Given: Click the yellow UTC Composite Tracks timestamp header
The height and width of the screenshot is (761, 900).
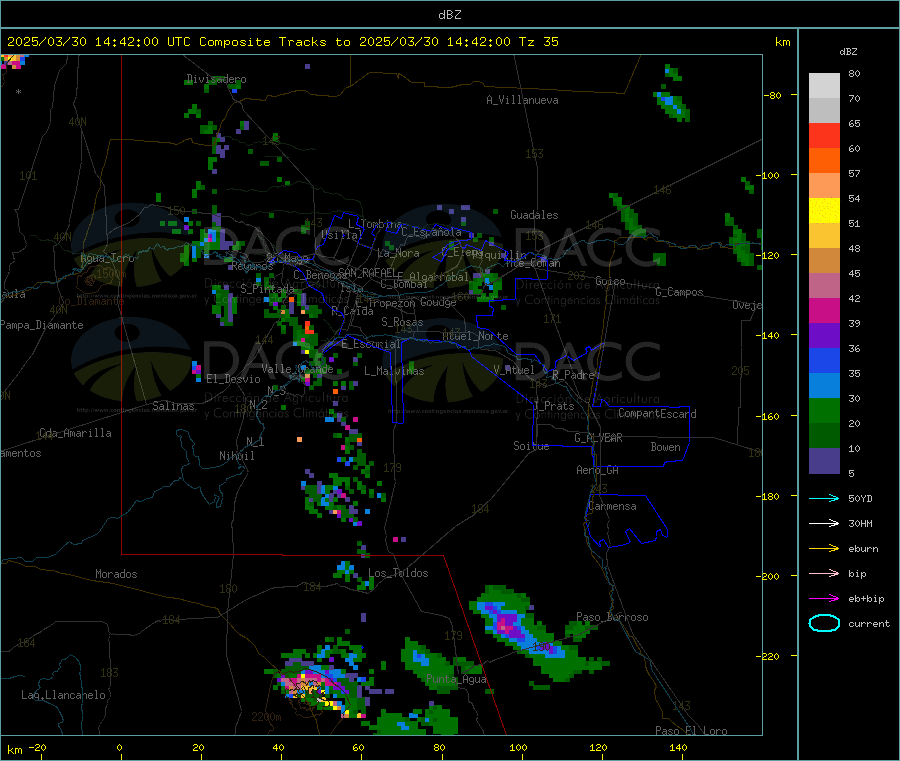Looking at the screenshot, I should (282, 42).
